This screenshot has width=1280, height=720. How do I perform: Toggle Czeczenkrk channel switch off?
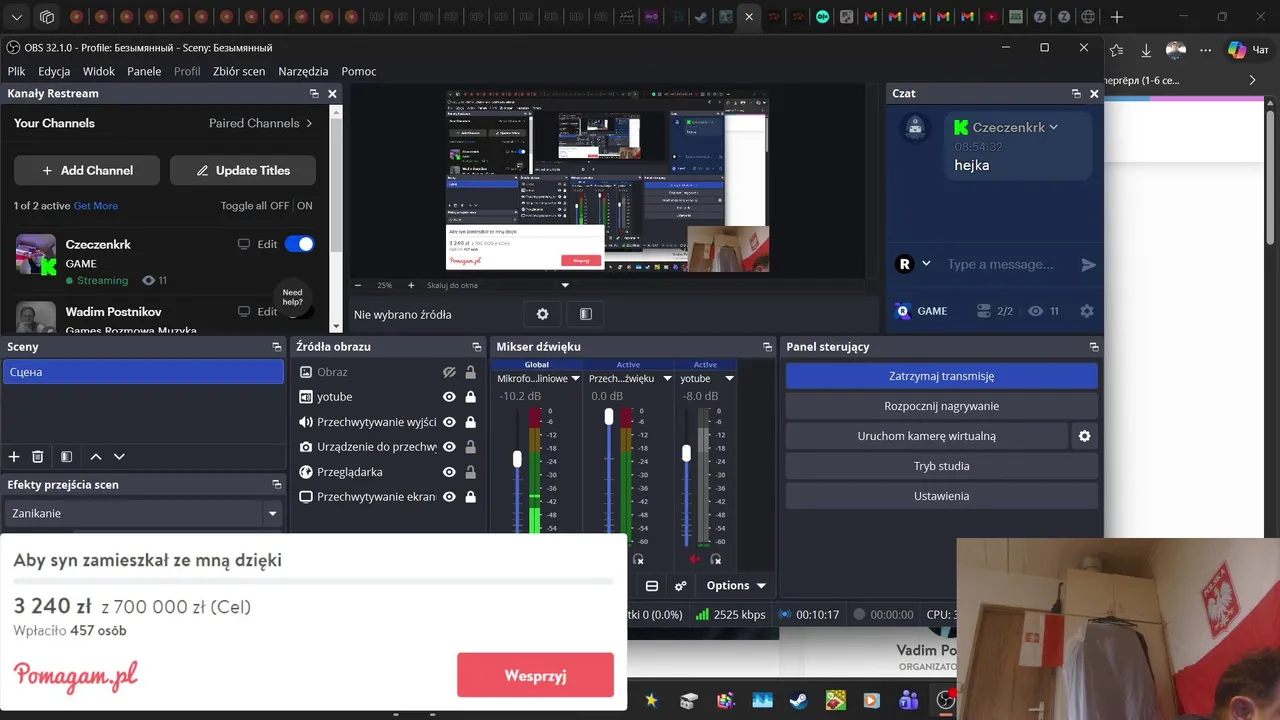click(299, 244)
